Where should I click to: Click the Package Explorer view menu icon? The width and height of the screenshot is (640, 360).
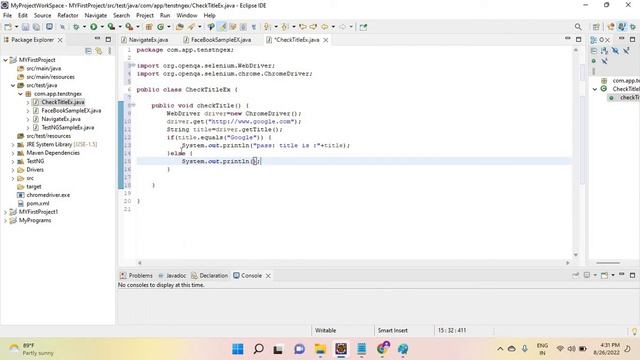click(110, 51)
